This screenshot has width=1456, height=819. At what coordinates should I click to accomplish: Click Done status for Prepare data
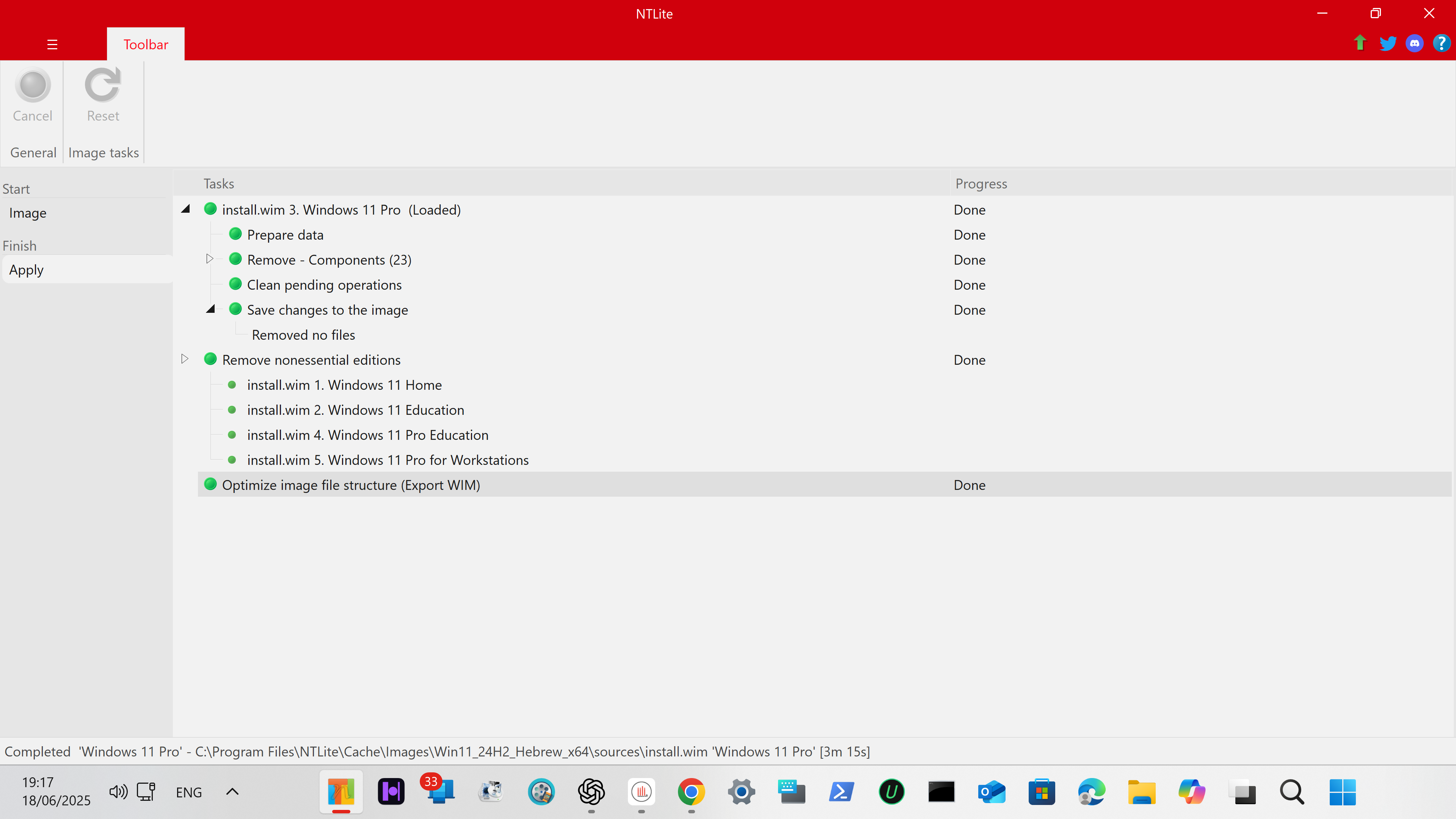click(970, 235)
